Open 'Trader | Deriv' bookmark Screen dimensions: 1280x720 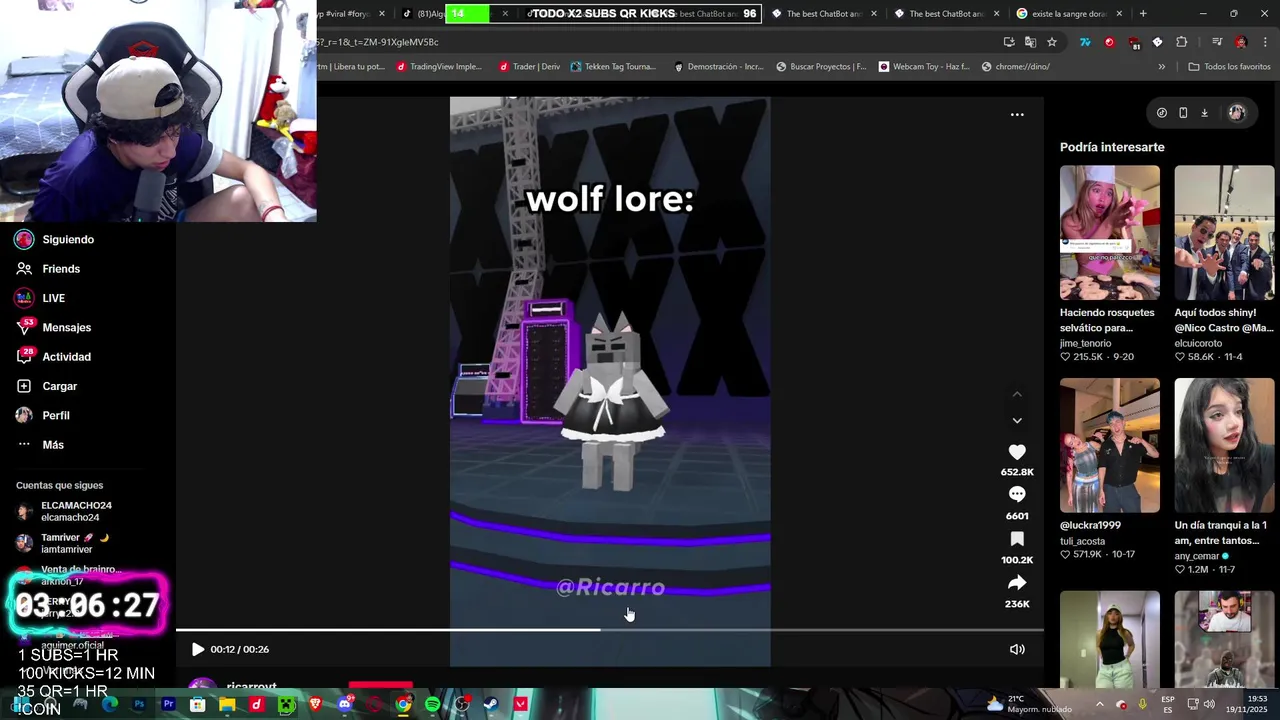530,67
